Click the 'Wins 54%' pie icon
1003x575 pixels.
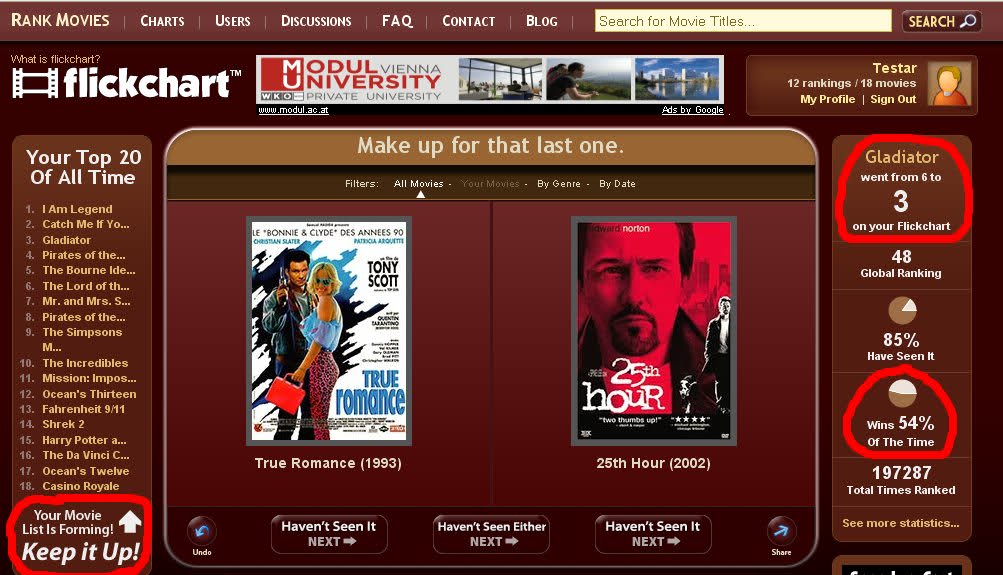(901, 392)
